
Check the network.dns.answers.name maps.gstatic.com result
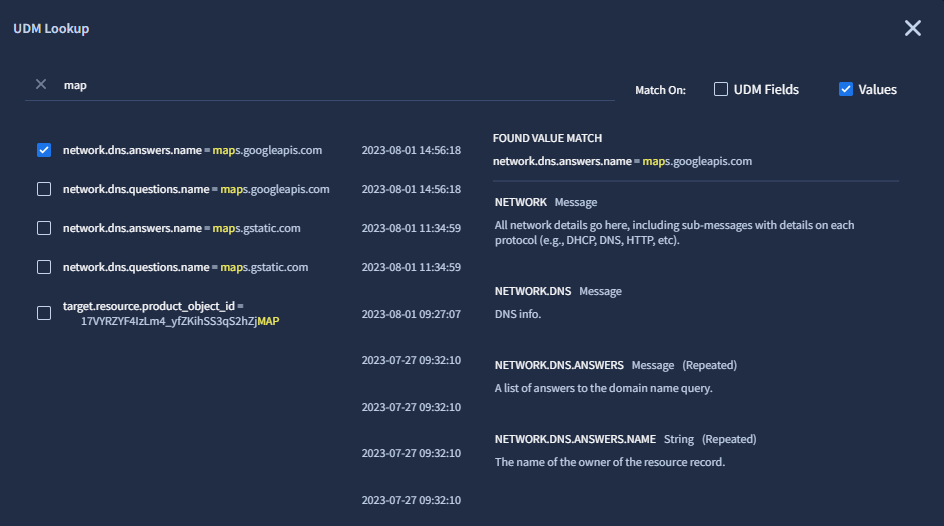(44, 228)
